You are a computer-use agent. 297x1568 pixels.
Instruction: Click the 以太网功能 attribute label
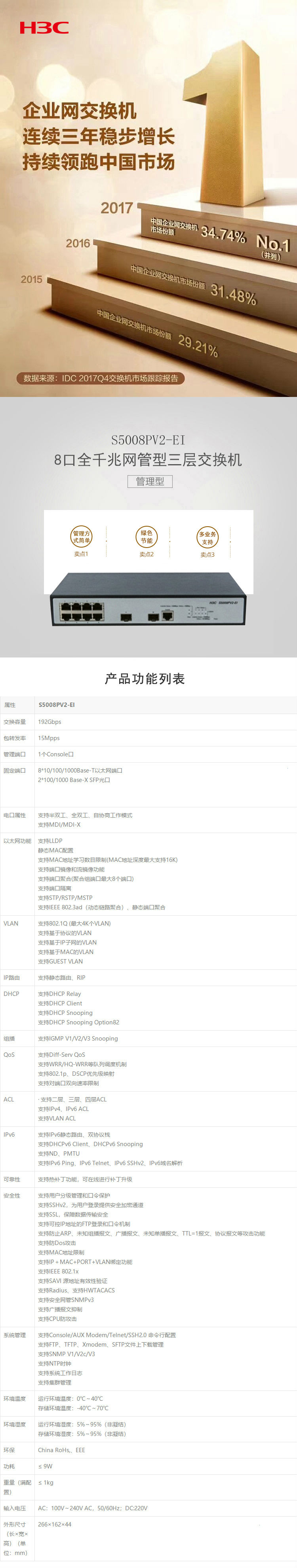17,841
